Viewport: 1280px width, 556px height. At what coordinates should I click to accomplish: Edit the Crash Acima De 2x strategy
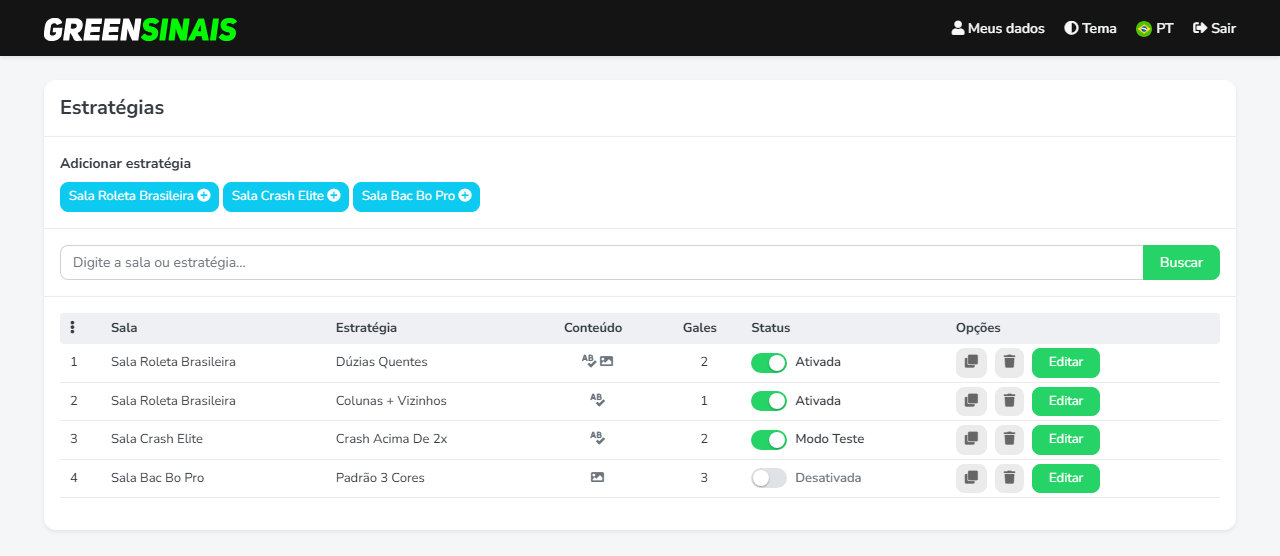pyautogui.click(x=1066, y=439)
